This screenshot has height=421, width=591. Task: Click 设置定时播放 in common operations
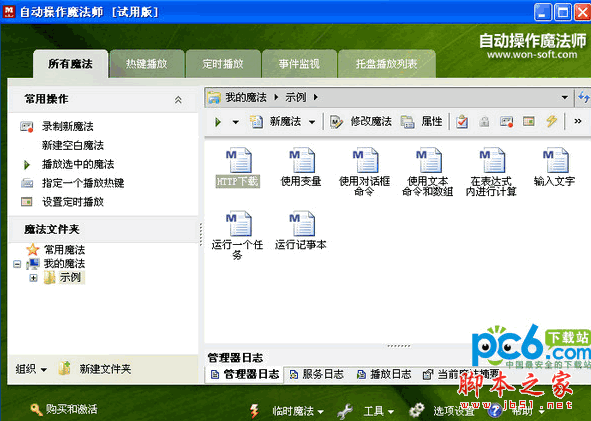[73, 202]
